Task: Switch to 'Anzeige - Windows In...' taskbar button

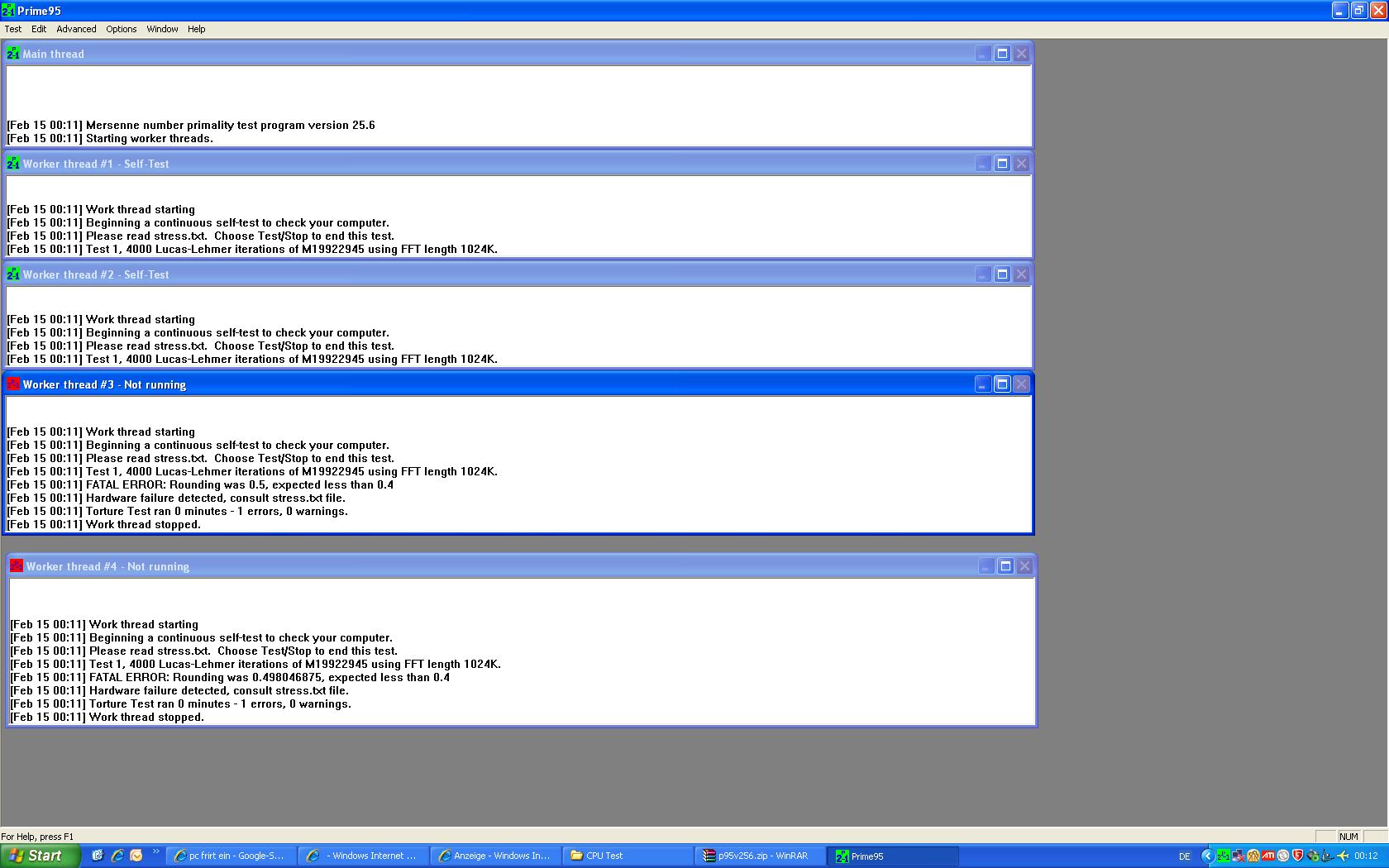Action: (x=495, y=856)
